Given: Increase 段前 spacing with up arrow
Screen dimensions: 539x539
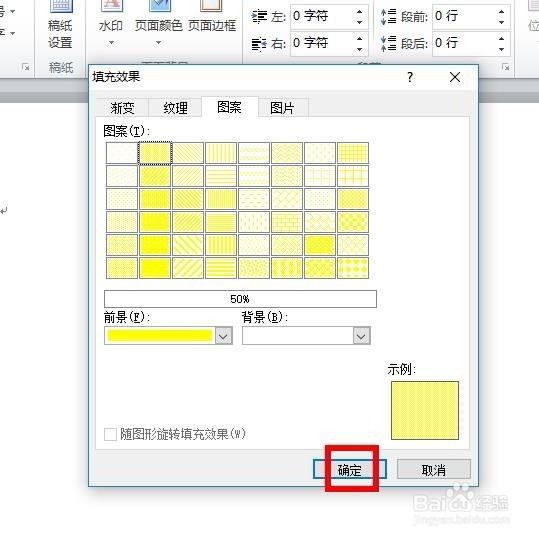Looking at the screenshot, I should [501, 11].
